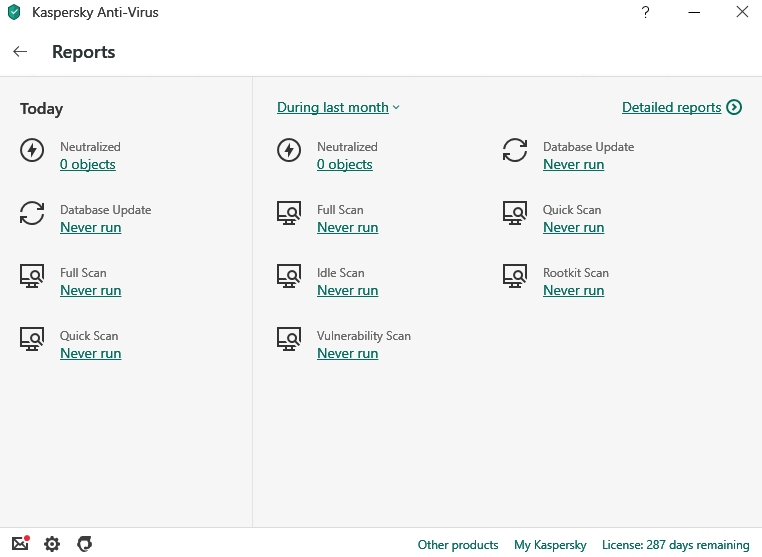Open the Other products link
Screen dimensions: 762x557
(x=458, y=544)
